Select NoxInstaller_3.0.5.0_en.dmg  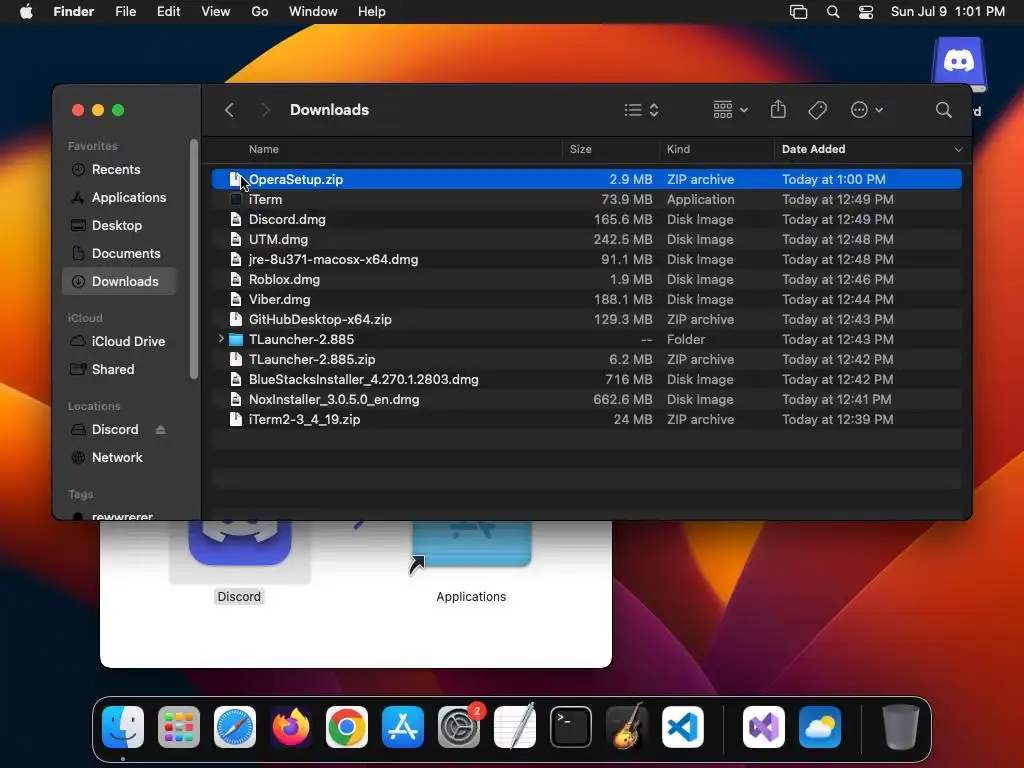point(586,399)
